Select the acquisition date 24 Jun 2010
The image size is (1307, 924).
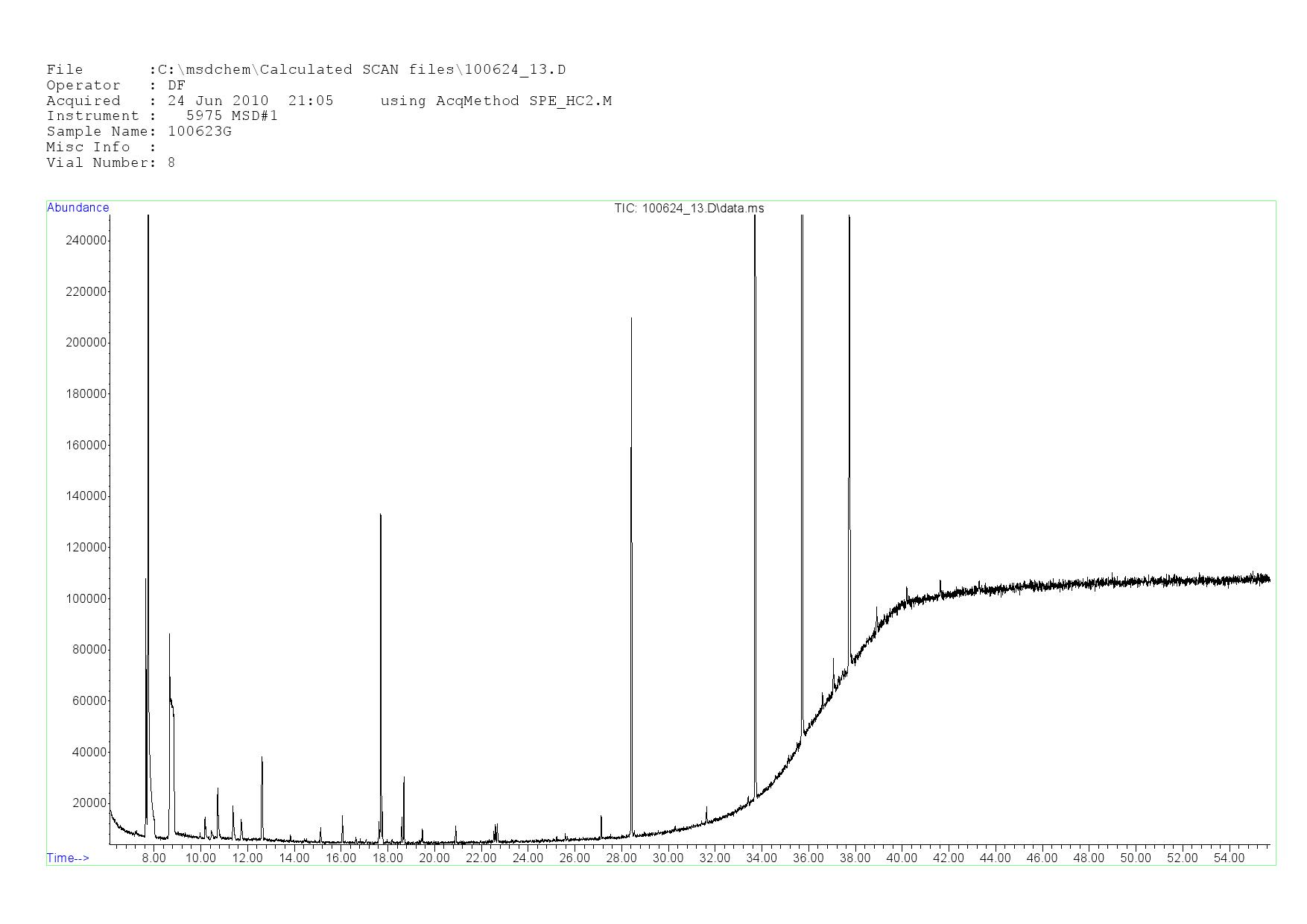(218, 101)
